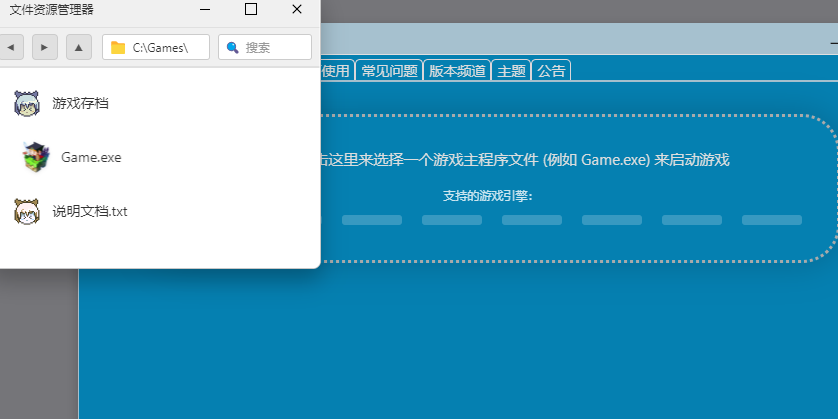This screenshot has width=838, height=419.
Task: Click the back navigation arrow button
Action: click(x=10, y=47)
